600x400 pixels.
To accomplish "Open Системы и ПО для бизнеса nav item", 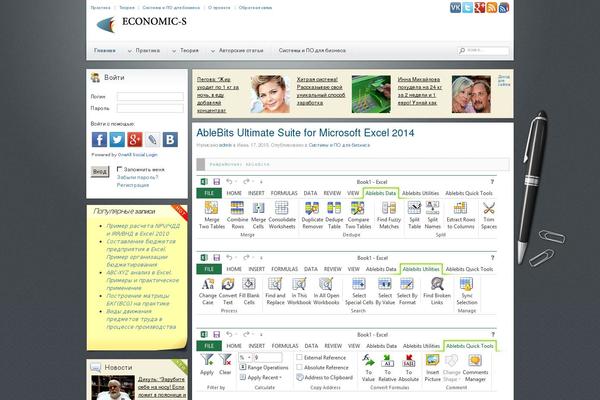I will pos(312,51).
